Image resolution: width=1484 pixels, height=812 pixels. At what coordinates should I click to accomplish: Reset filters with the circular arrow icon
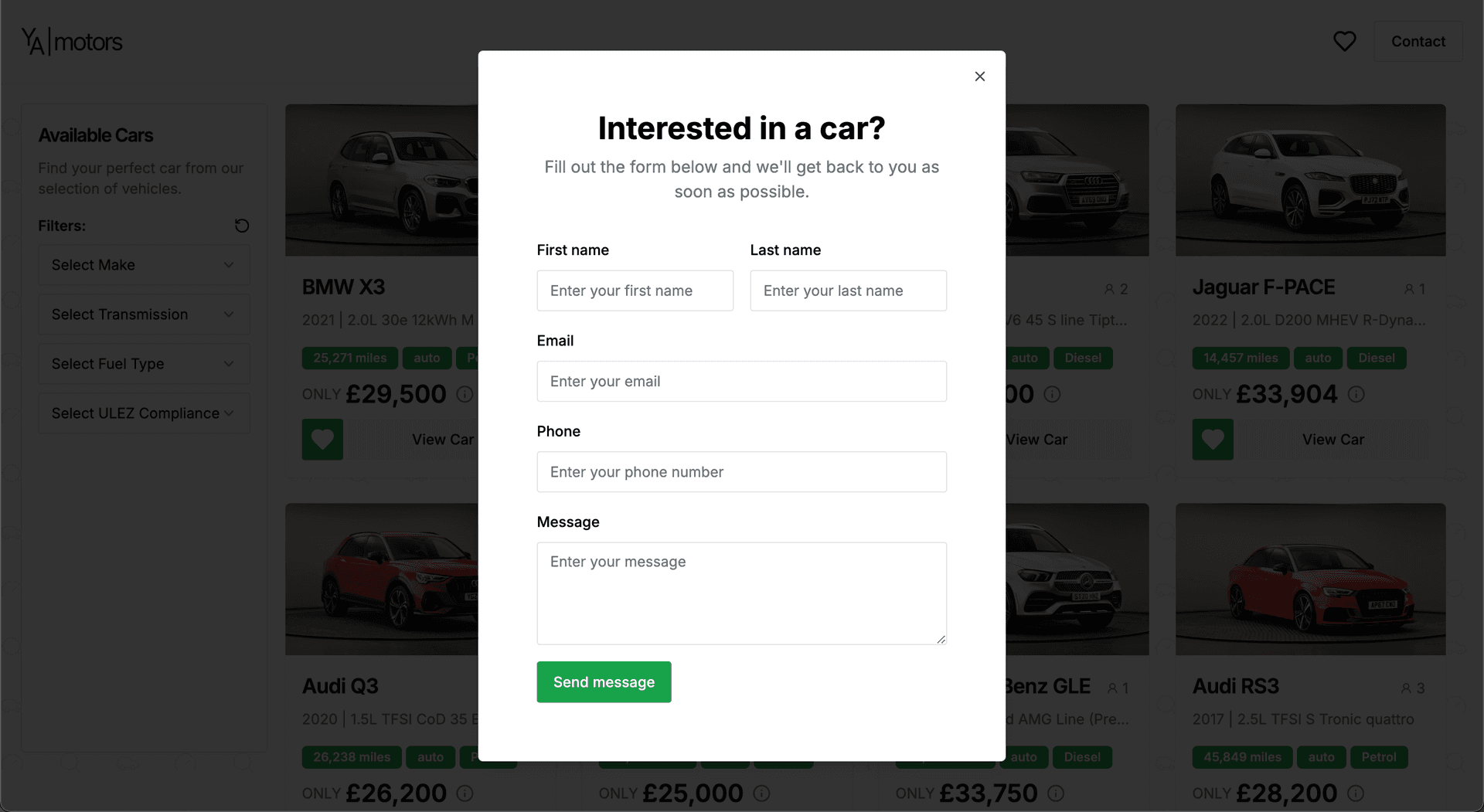(242, 226)
